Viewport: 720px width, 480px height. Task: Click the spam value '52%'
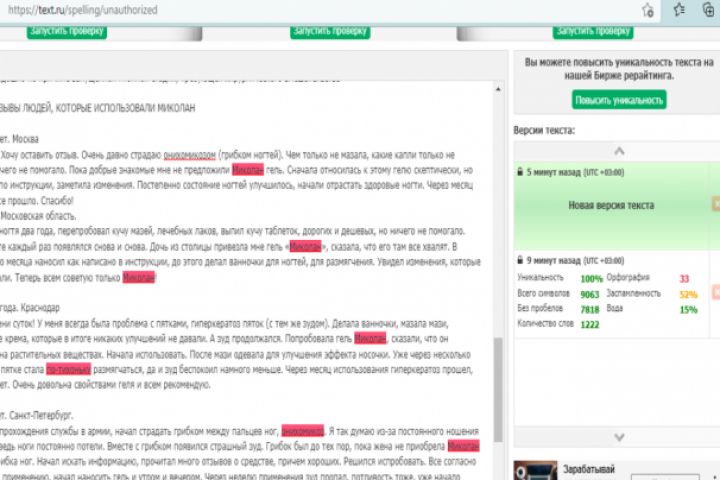click(x=688, y=294)
